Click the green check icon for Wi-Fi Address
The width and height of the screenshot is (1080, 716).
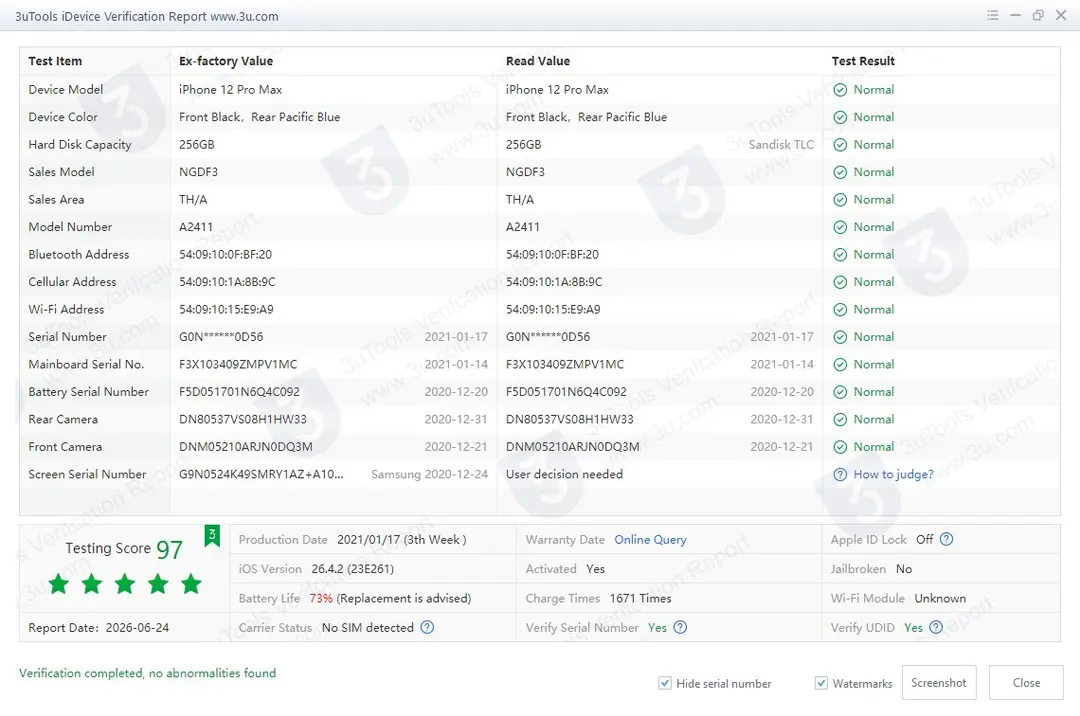pyautogui.click(x=840, y=310)
